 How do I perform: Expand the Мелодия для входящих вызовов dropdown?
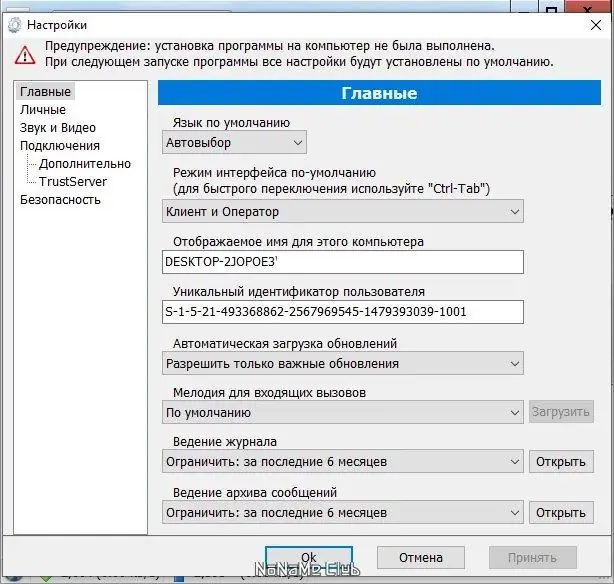[343, 412]
